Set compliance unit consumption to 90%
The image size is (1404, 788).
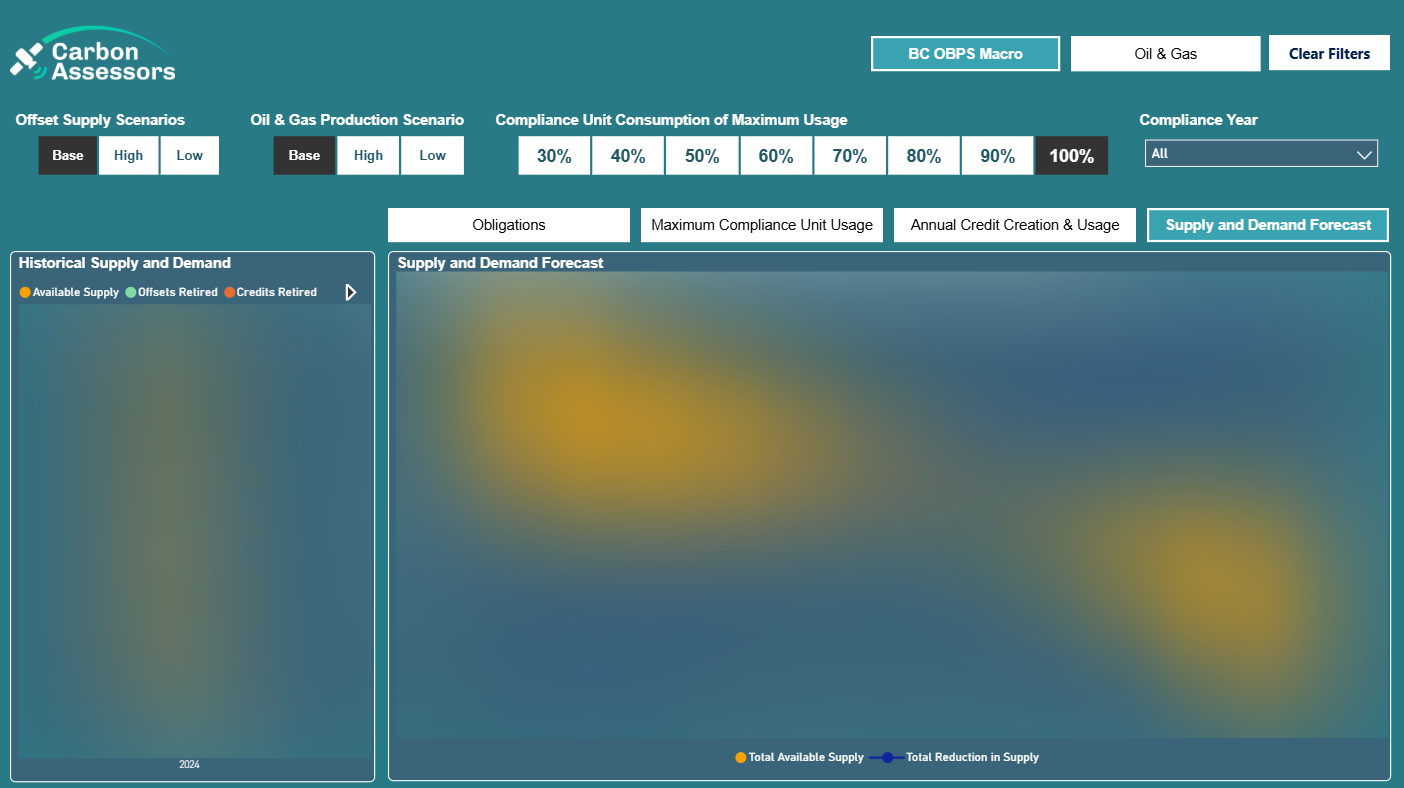[x=997, y=156]
